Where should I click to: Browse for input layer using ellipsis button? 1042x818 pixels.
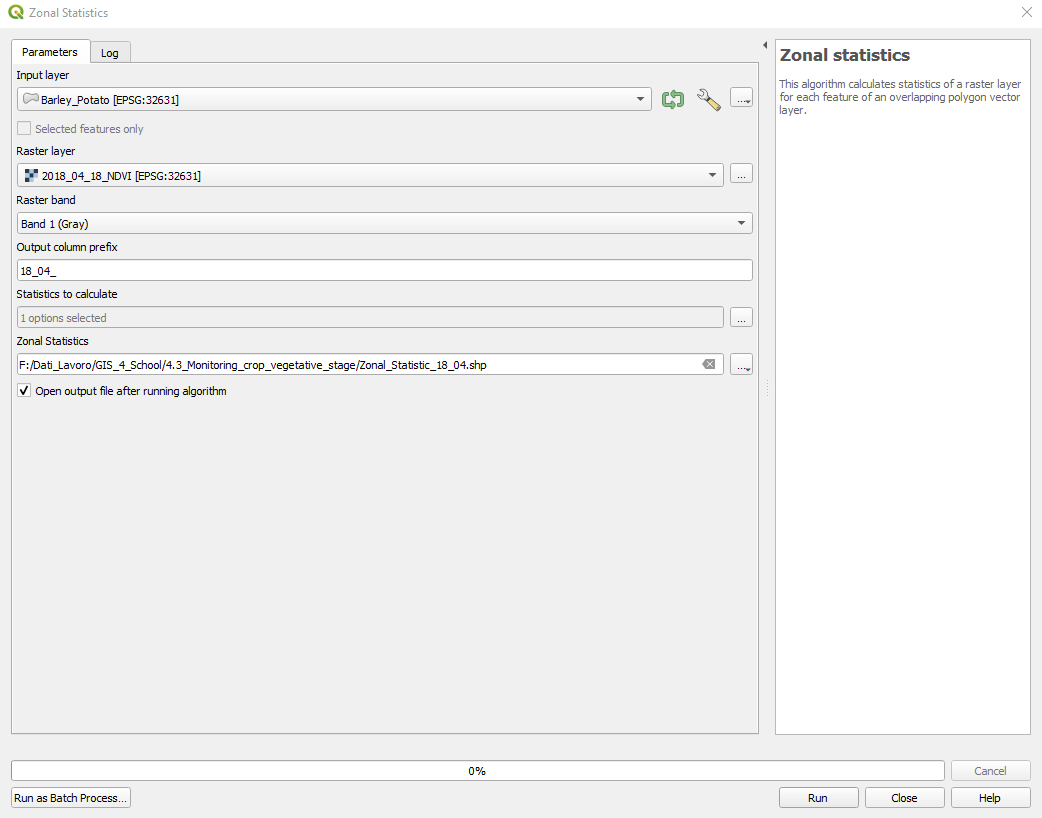coord(741,98)
